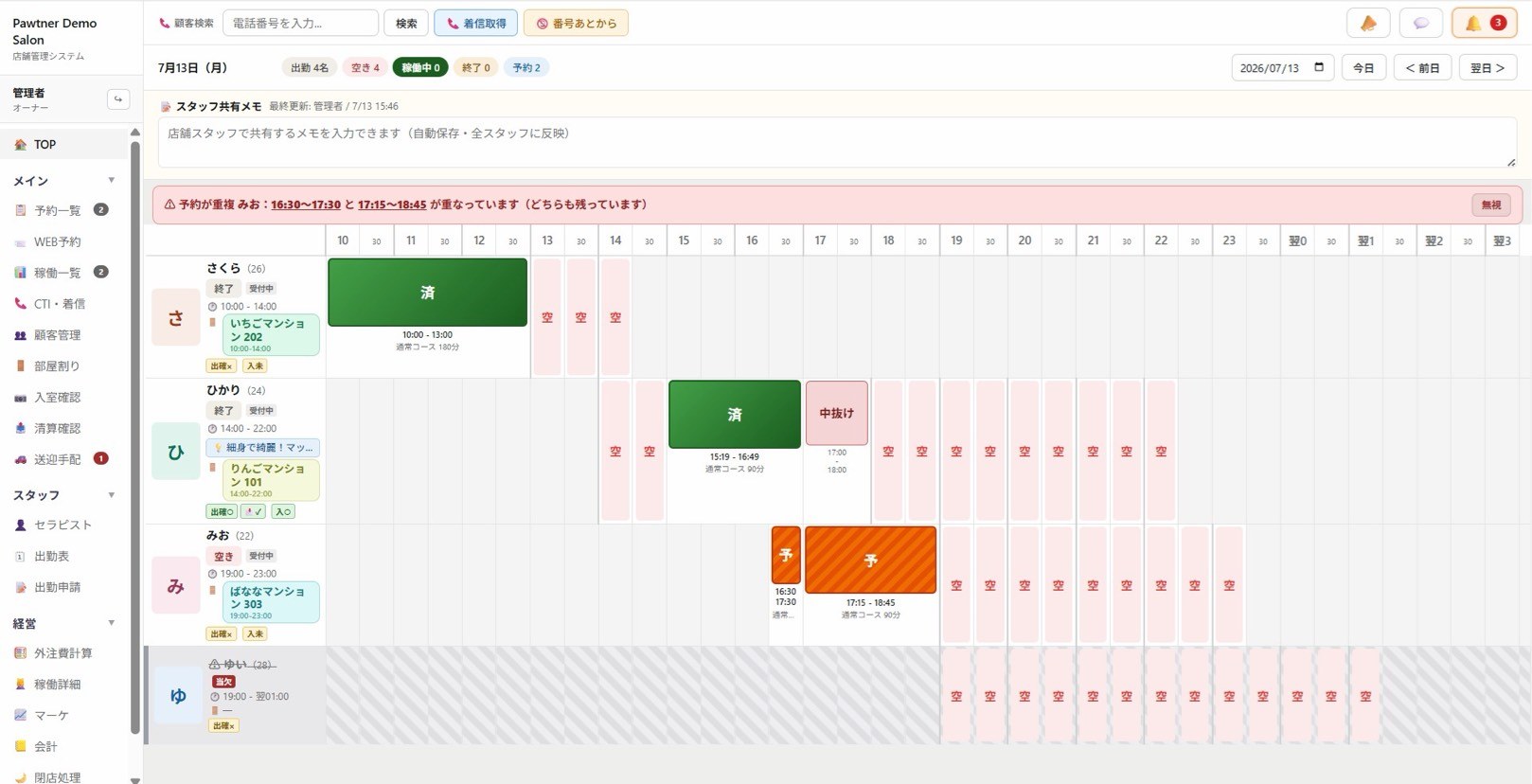Open ひかり's completed 15:19-16:49 booking block
1532x784 pixels.
(735, 415)
